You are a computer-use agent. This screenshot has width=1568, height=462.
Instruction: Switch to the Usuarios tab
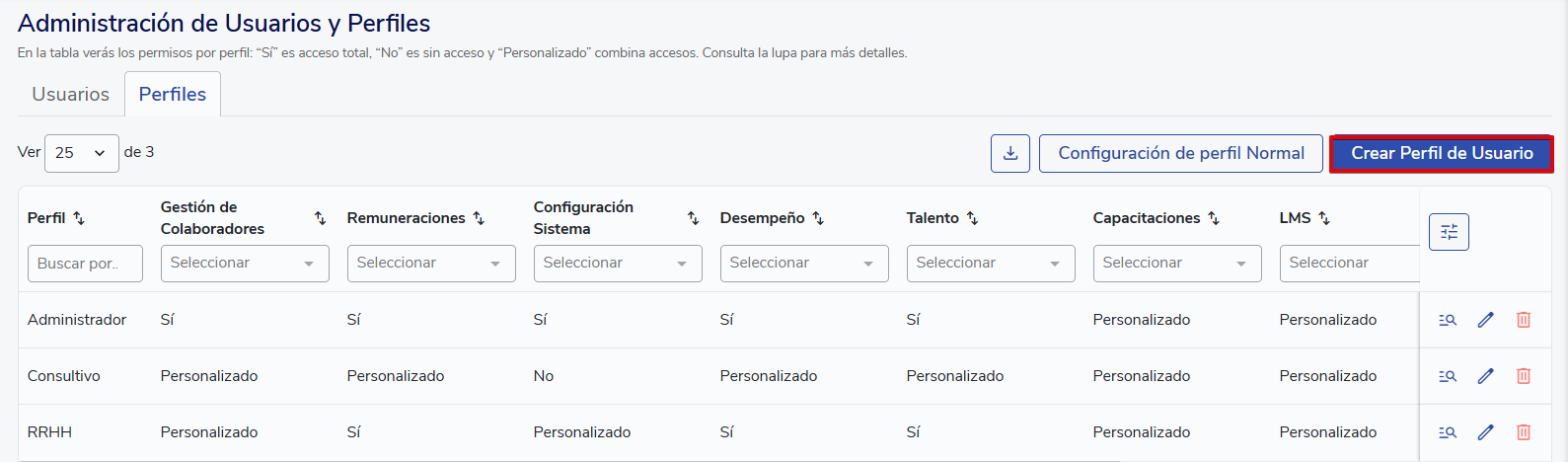70,95
